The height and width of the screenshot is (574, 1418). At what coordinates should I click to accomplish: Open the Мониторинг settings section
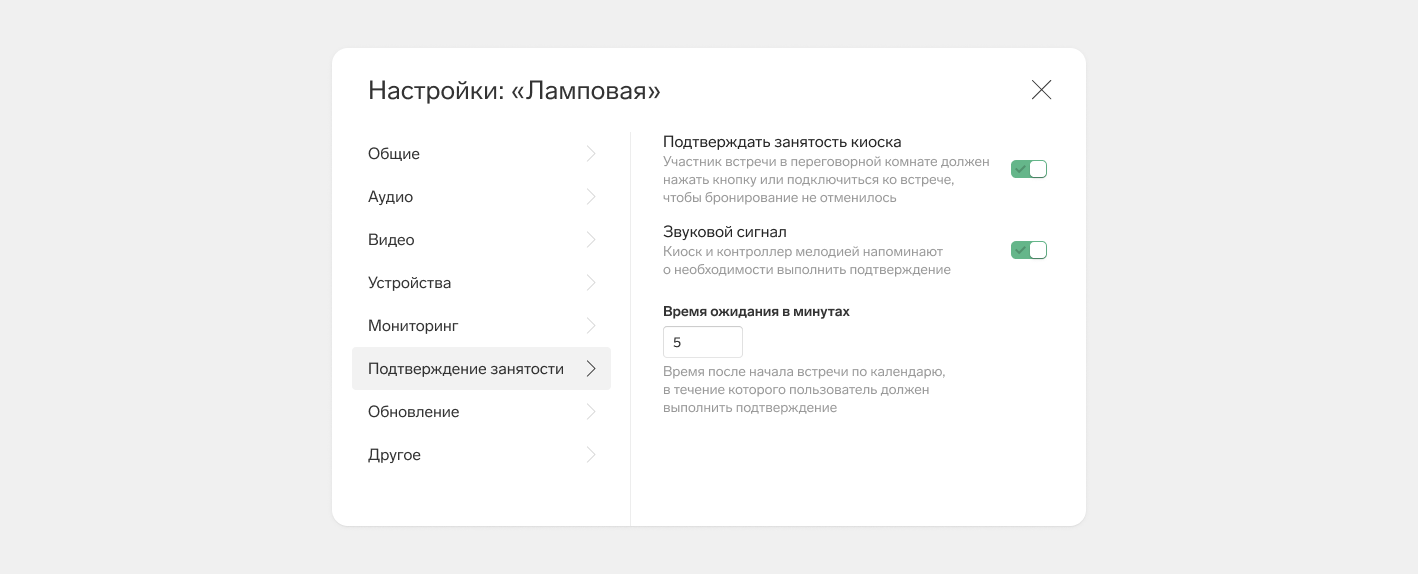(x=481, y=326)
